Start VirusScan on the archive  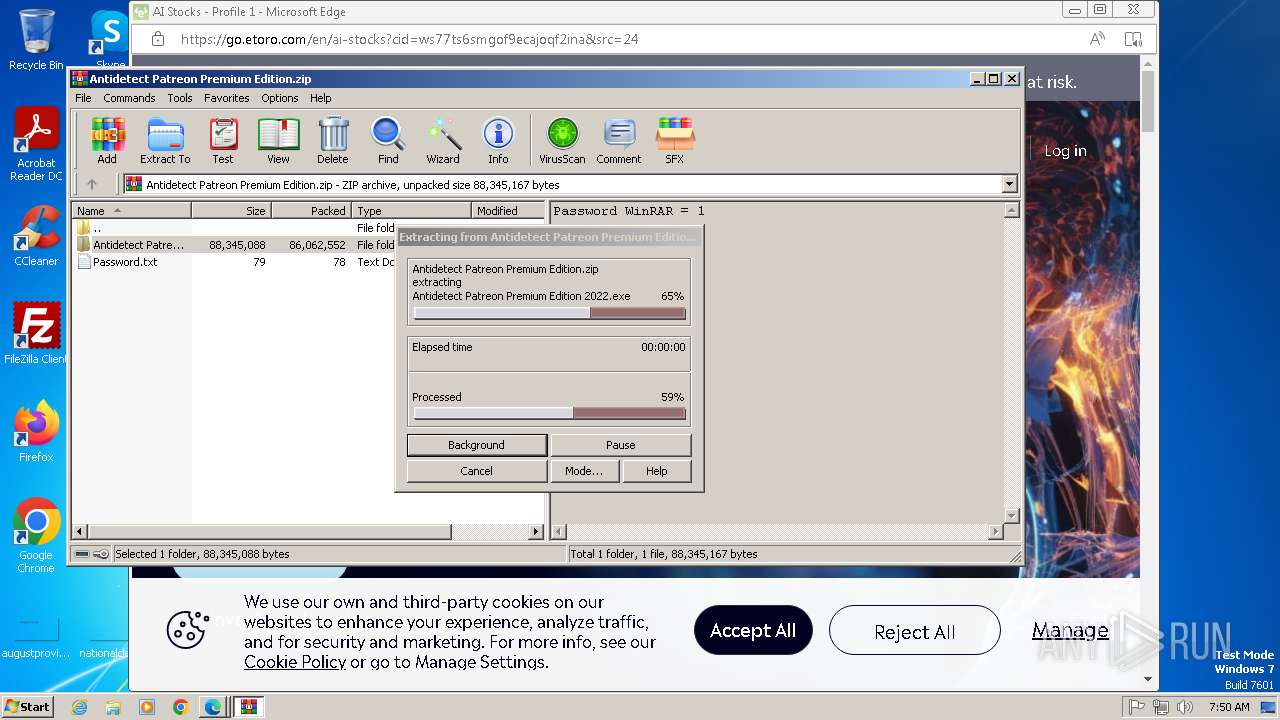pyautogui.click(x=562, y=141)
